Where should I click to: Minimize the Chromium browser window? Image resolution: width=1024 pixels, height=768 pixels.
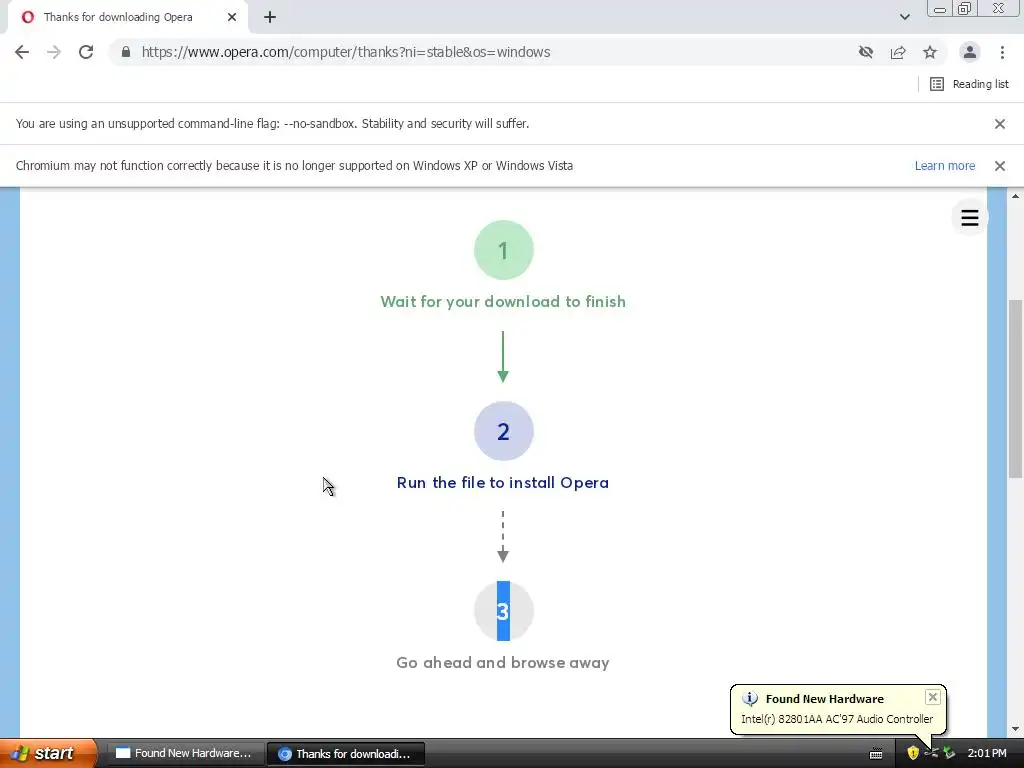click(x=940, y=8)
